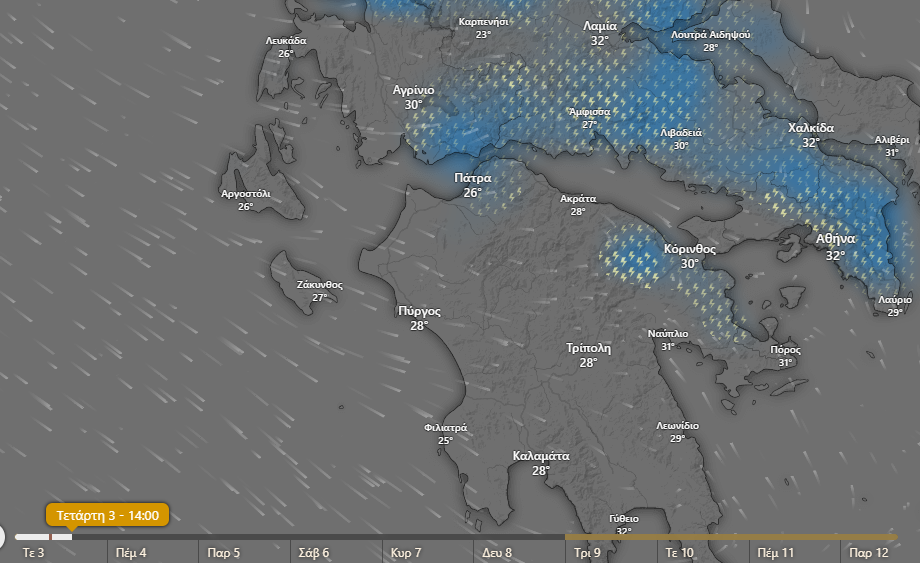The width and height of the screenshot is (920, 563).
Task: Click the Τετάρτη 3 - 14:00 time label
Action: (108, 516)
